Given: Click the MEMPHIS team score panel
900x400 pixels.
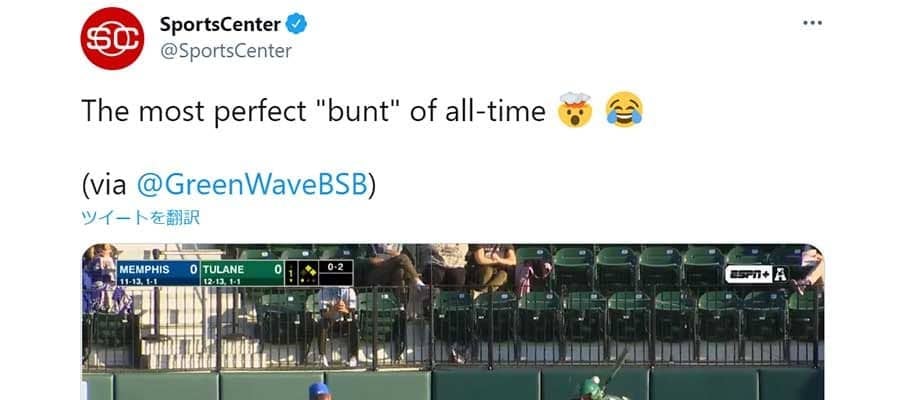Looking at the screenshot, I should (157, 274).
